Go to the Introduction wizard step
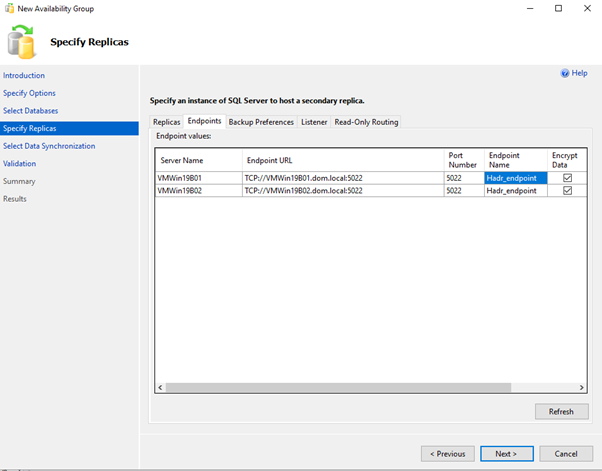The width and height of the screenshot is (602, 471). [24, 75]
